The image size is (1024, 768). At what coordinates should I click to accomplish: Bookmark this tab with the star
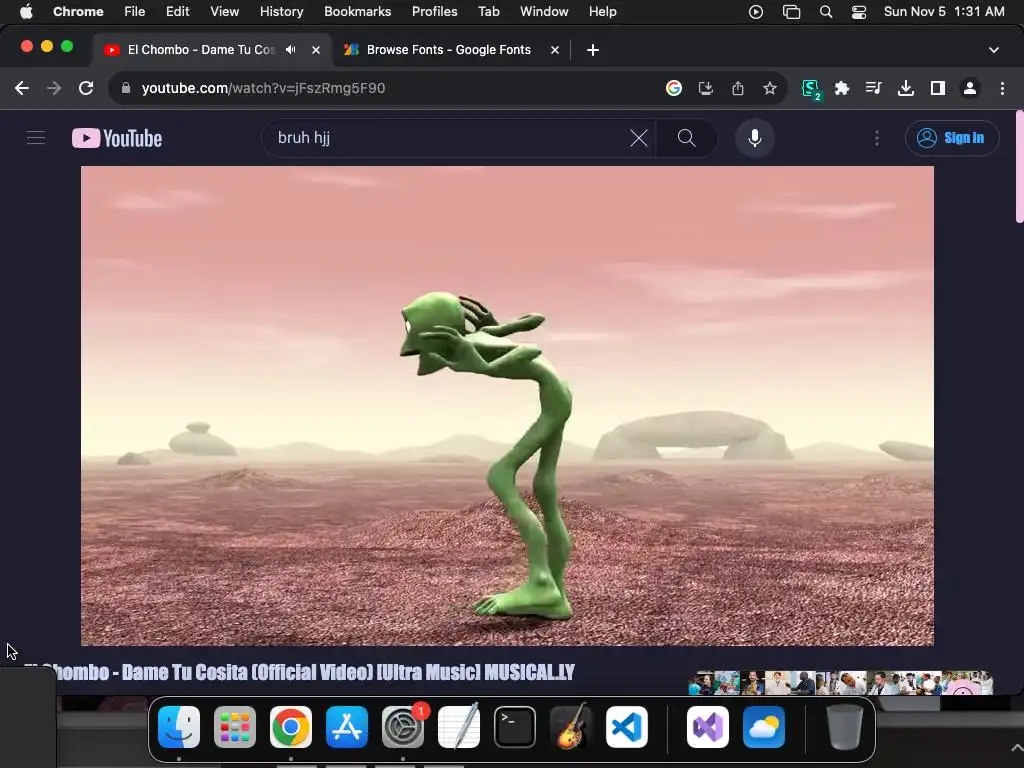click(770, 88)
